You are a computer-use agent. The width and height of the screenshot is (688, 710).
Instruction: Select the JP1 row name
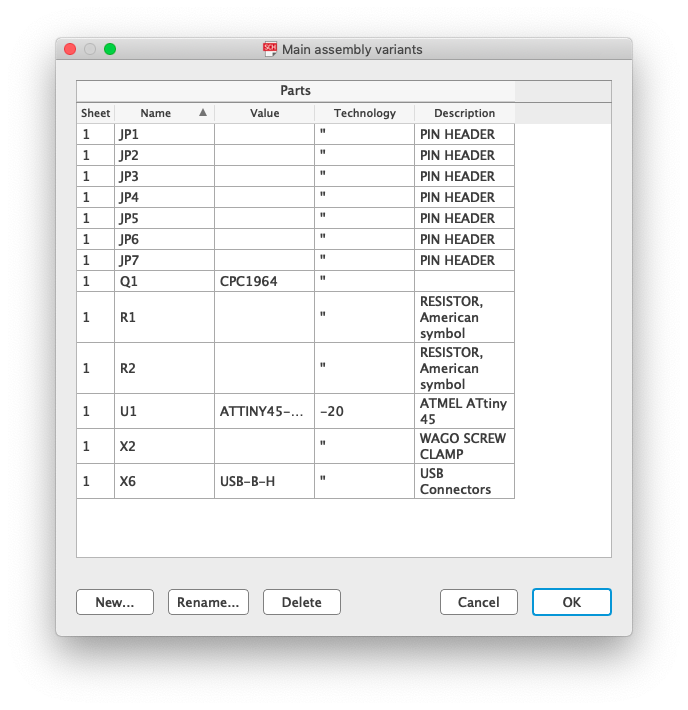click(164, 134)
